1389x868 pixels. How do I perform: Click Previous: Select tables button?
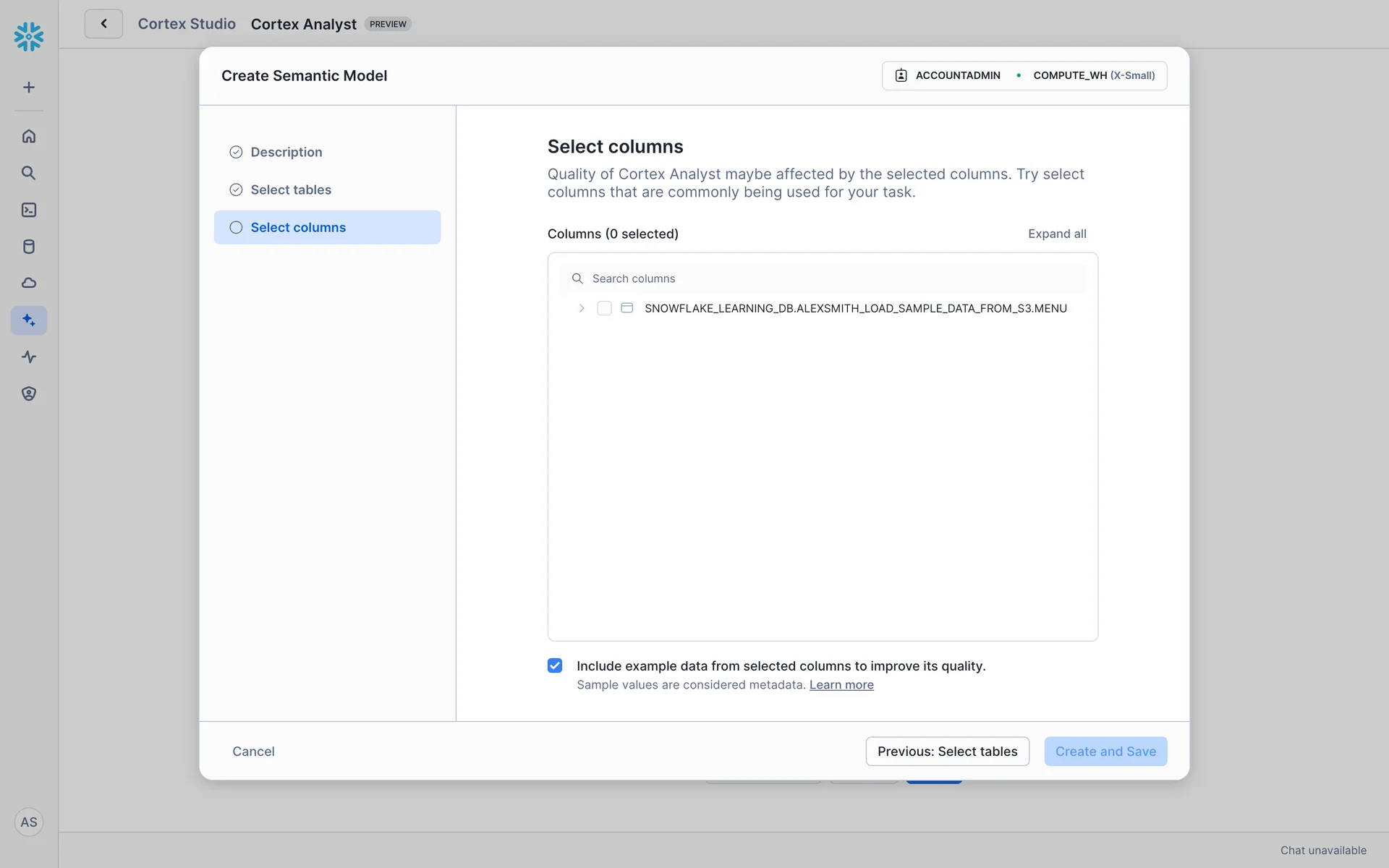tap(947, 751)
